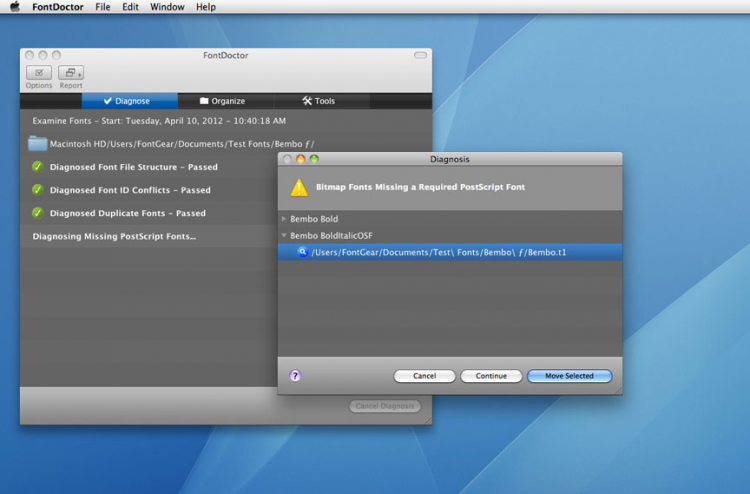Open the Help menu
The width and height of the screenshot is (750, 494).
[x=206, y=7]
